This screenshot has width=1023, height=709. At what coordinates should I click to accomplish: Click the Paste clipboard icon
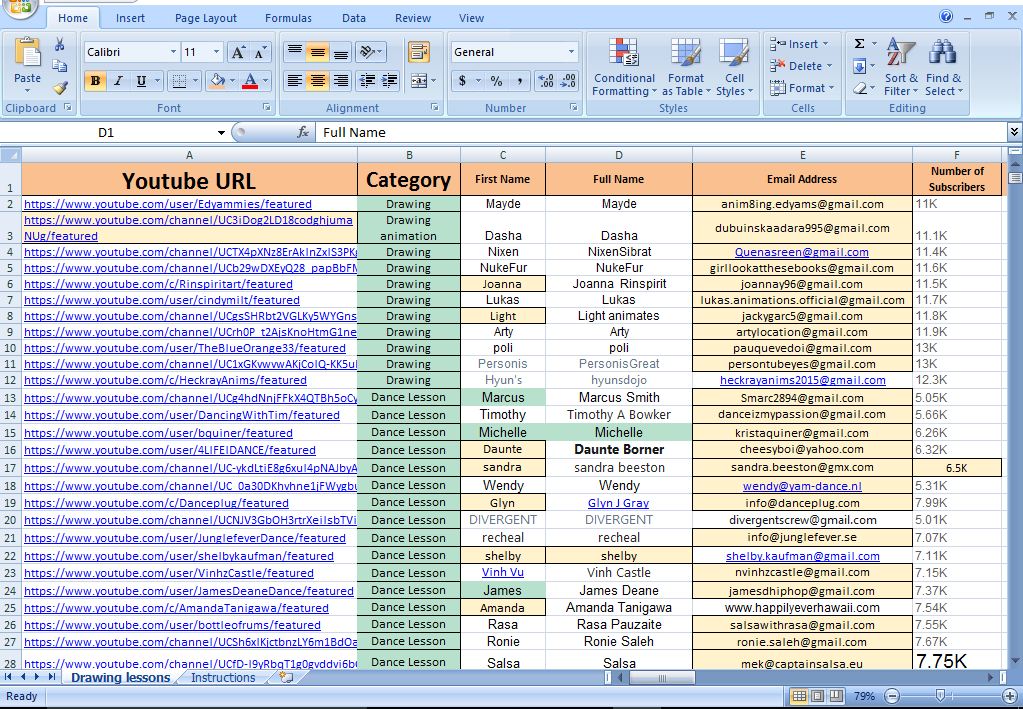coord(27,52)
